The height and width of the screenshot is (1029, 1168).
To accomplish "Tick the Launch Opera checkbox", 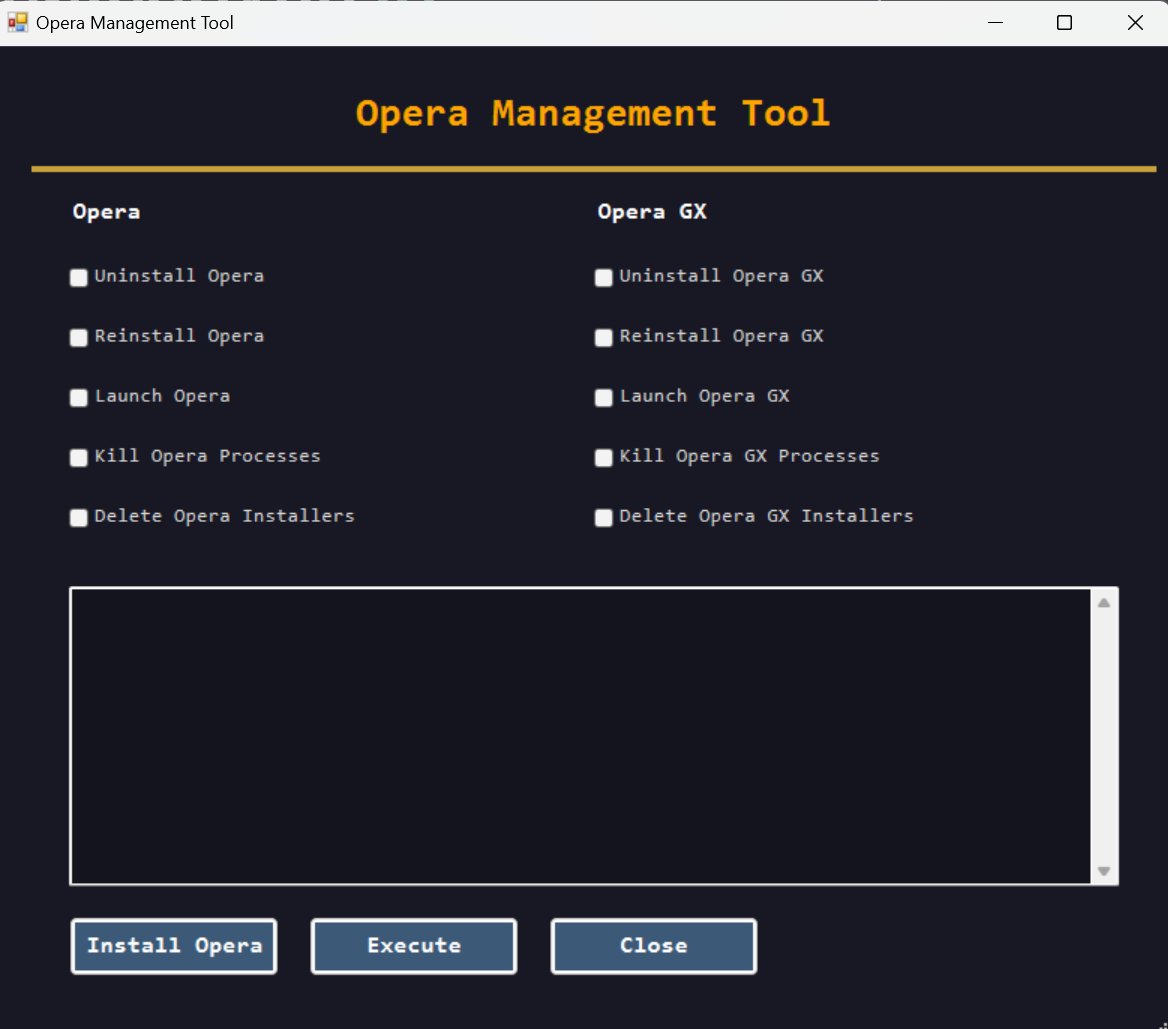I will point(79,397).
